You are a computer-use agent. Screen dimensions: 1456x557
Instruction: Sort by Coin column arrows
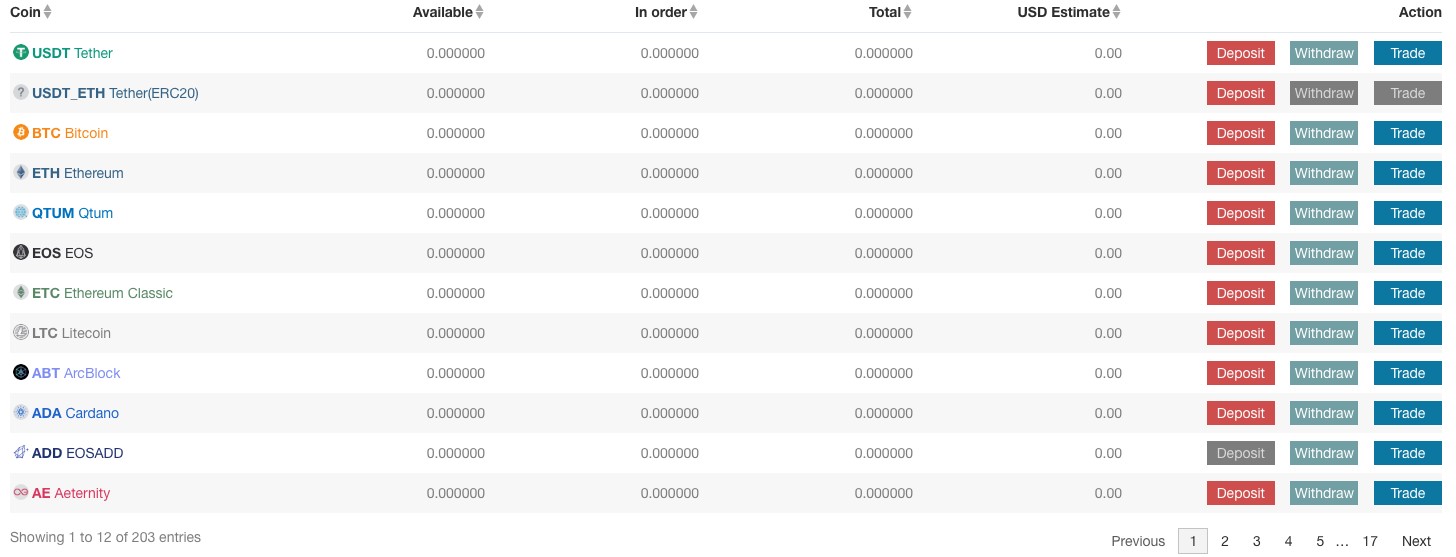[x=48, y=12]
